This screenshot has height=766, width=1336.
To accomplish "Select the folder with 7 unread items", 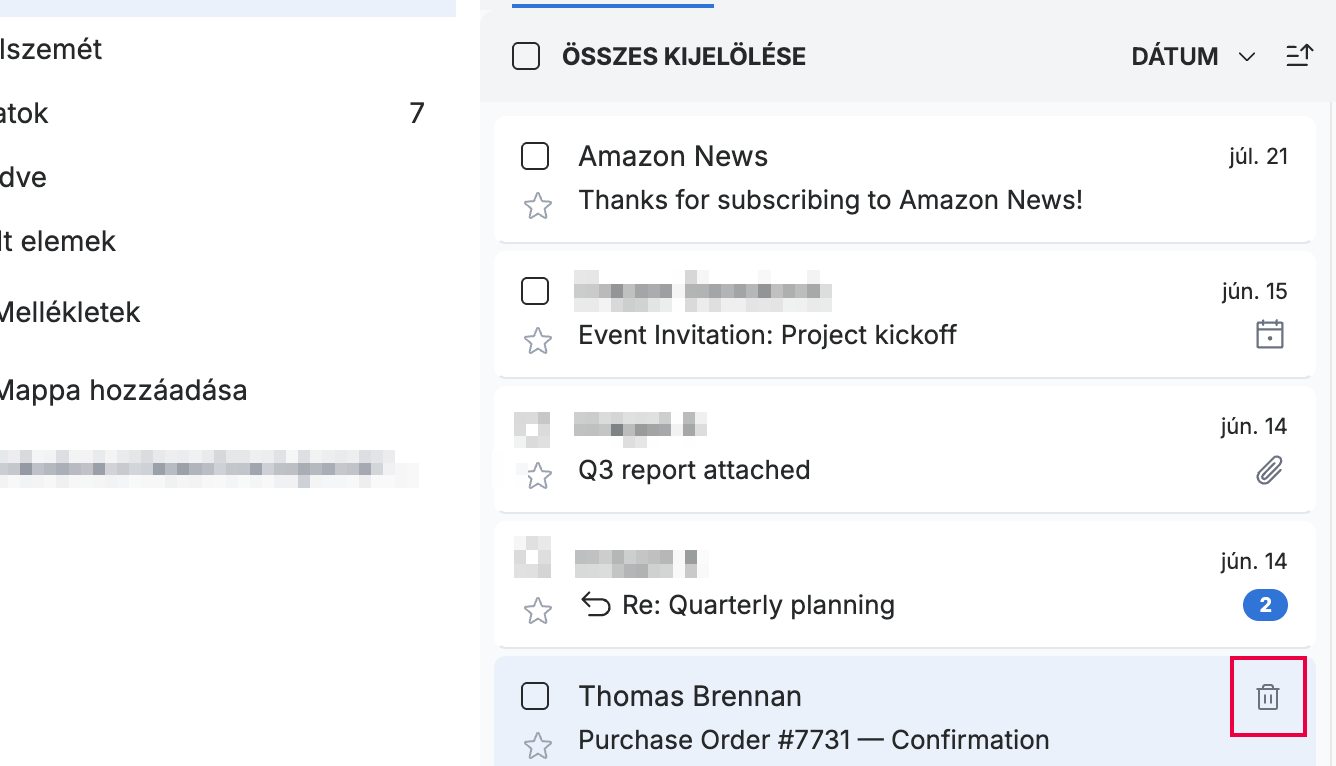I will tap(212, 113).
